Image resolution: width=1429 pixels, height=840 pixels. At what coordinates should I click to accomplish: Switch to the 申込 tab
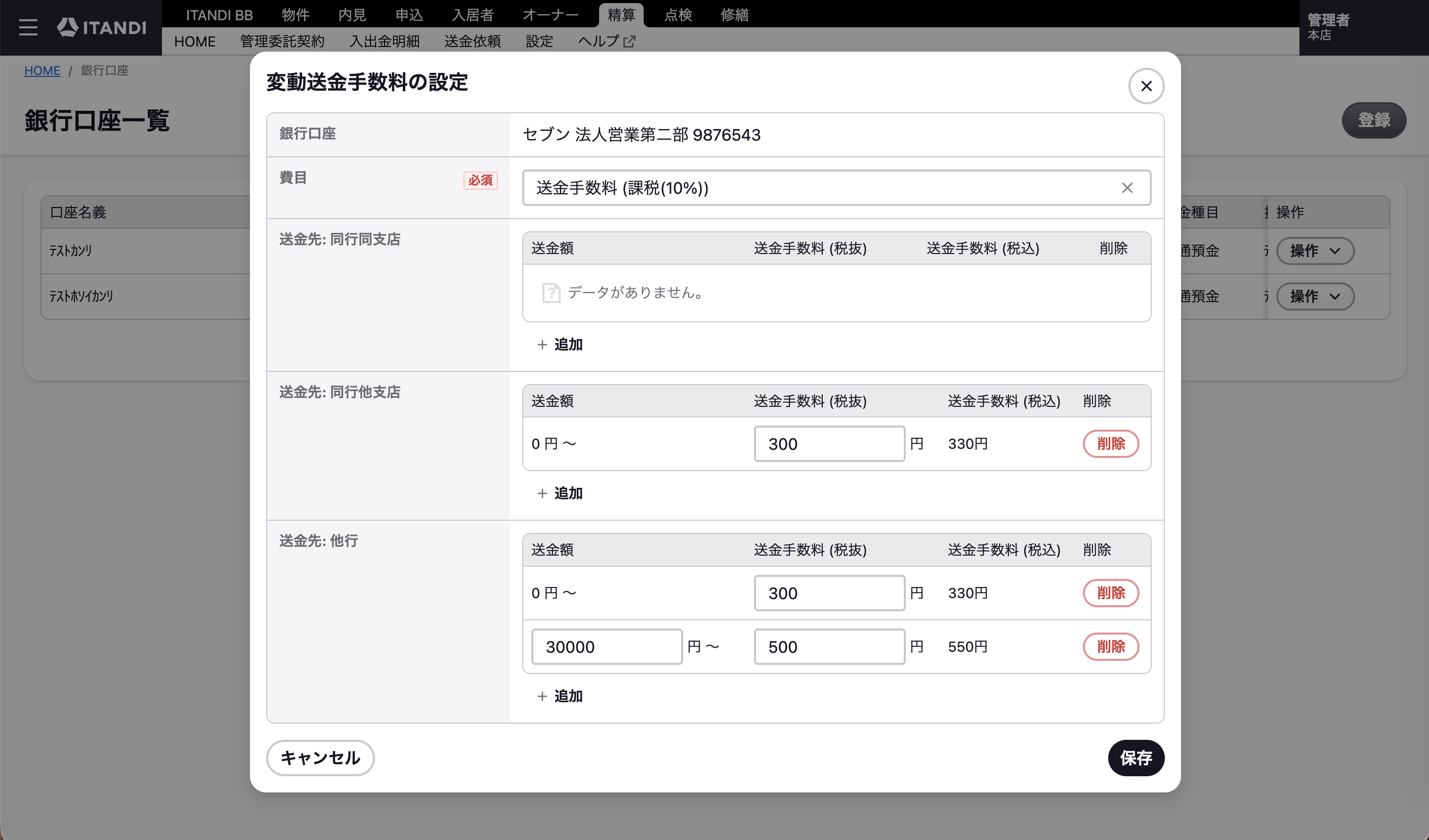click(x=409, y=15)
